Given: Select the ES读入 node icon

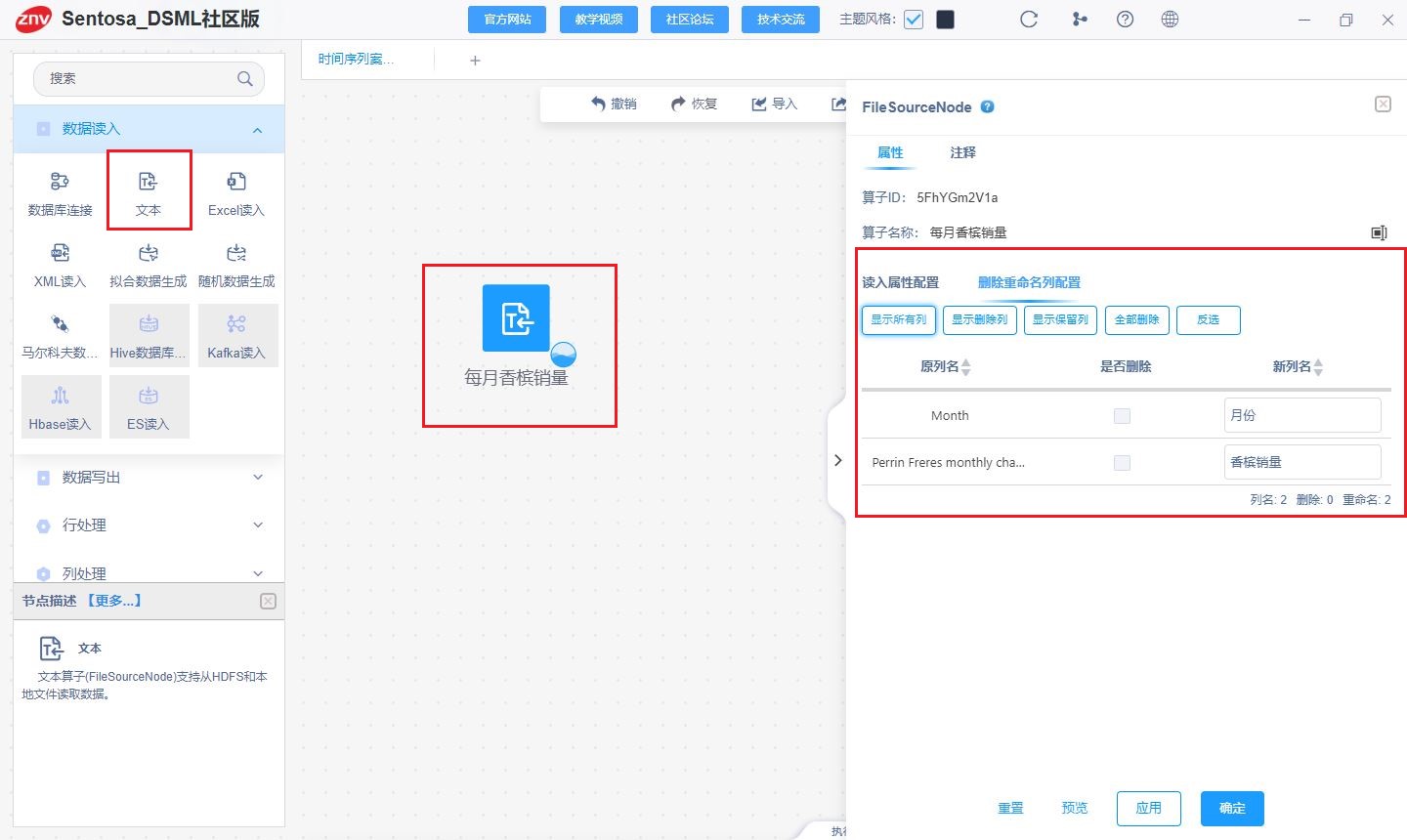Looking at the screenshot, I should tap(149, 396).
